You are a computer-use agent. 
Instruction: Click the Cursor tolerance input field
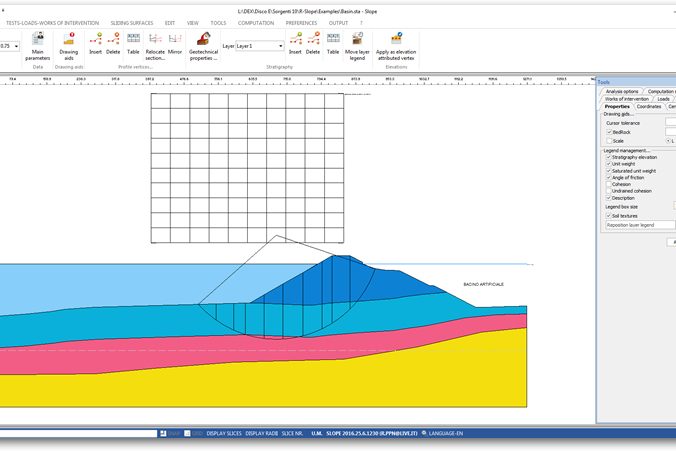(x=670, y=123)
